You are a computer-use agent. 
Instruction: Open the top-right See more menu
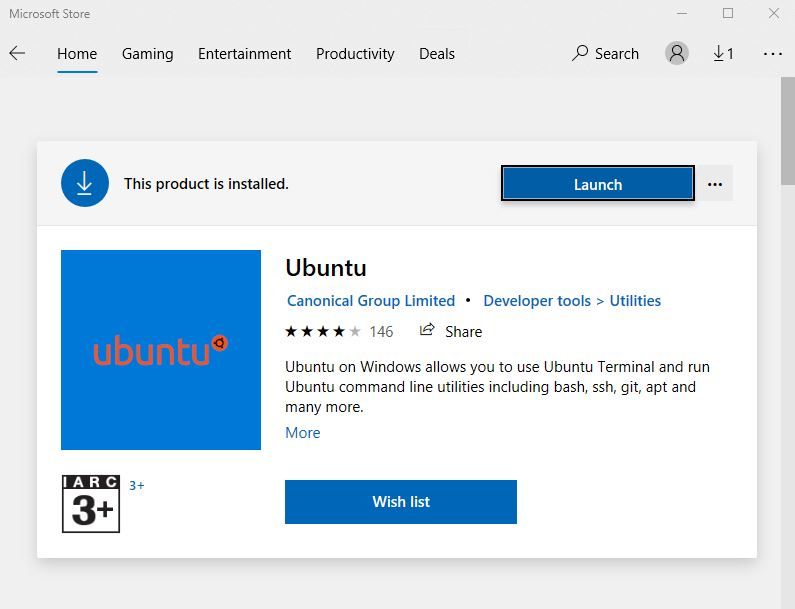pyautogui.click(x=772, y=54)
